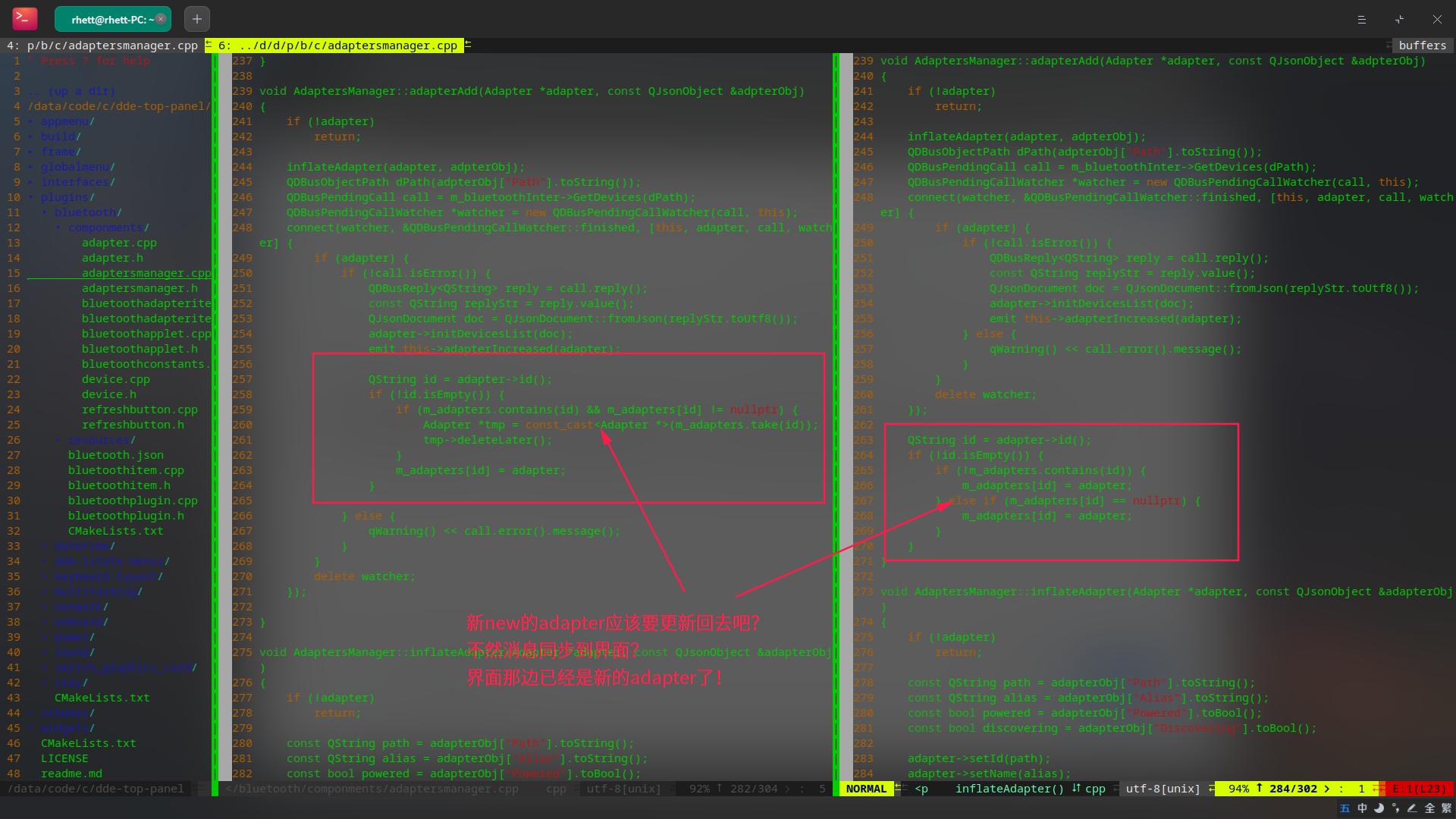Switch to buffer 4 adaptersmanager.cpp tab

102,45
